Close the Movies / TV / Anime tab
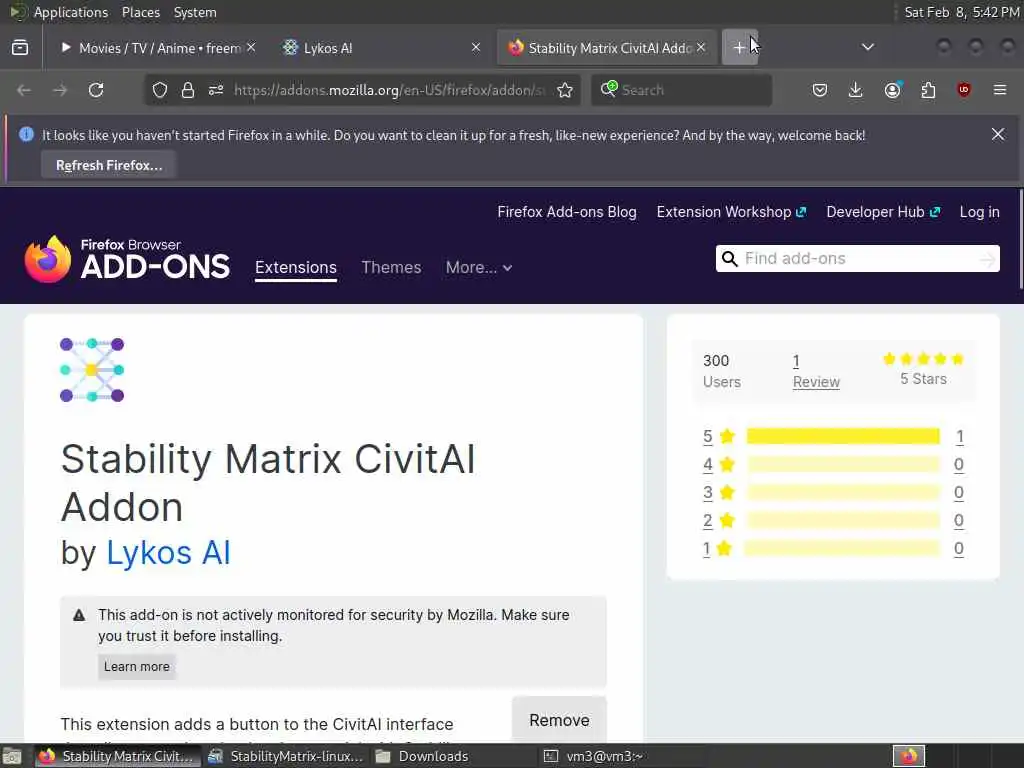Image resolution: width=1024 pixels, height=768 pixels. (x=251, y=48)
